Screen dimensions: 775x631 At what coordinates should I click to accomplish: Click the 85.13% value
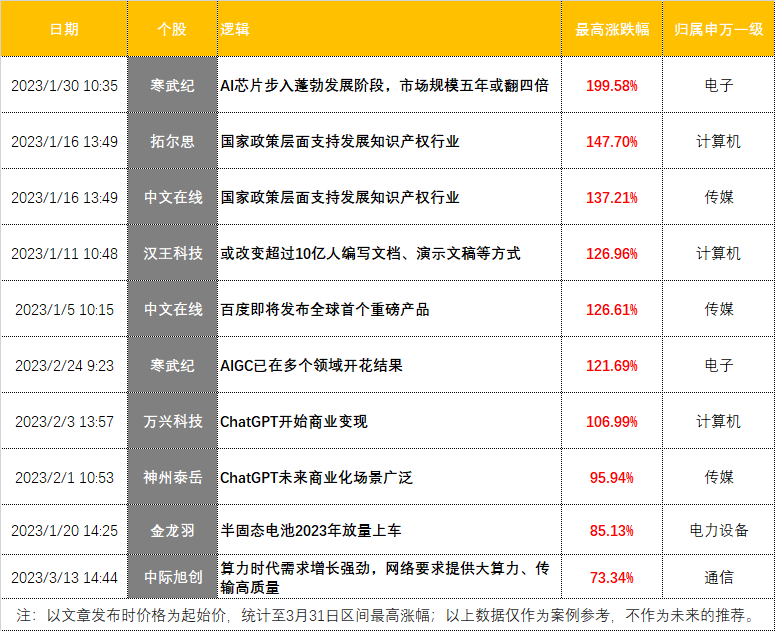[x=612, y=531]
